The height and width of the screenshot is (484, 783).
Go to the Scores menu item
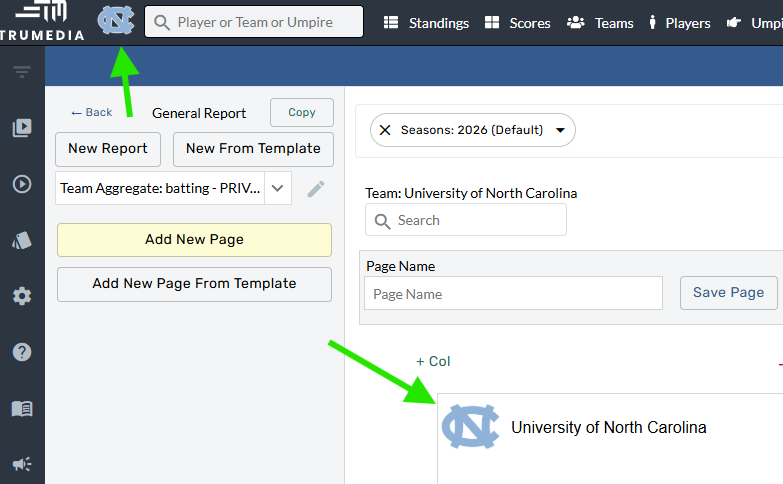pyautogui.click(x=517, y=23)
